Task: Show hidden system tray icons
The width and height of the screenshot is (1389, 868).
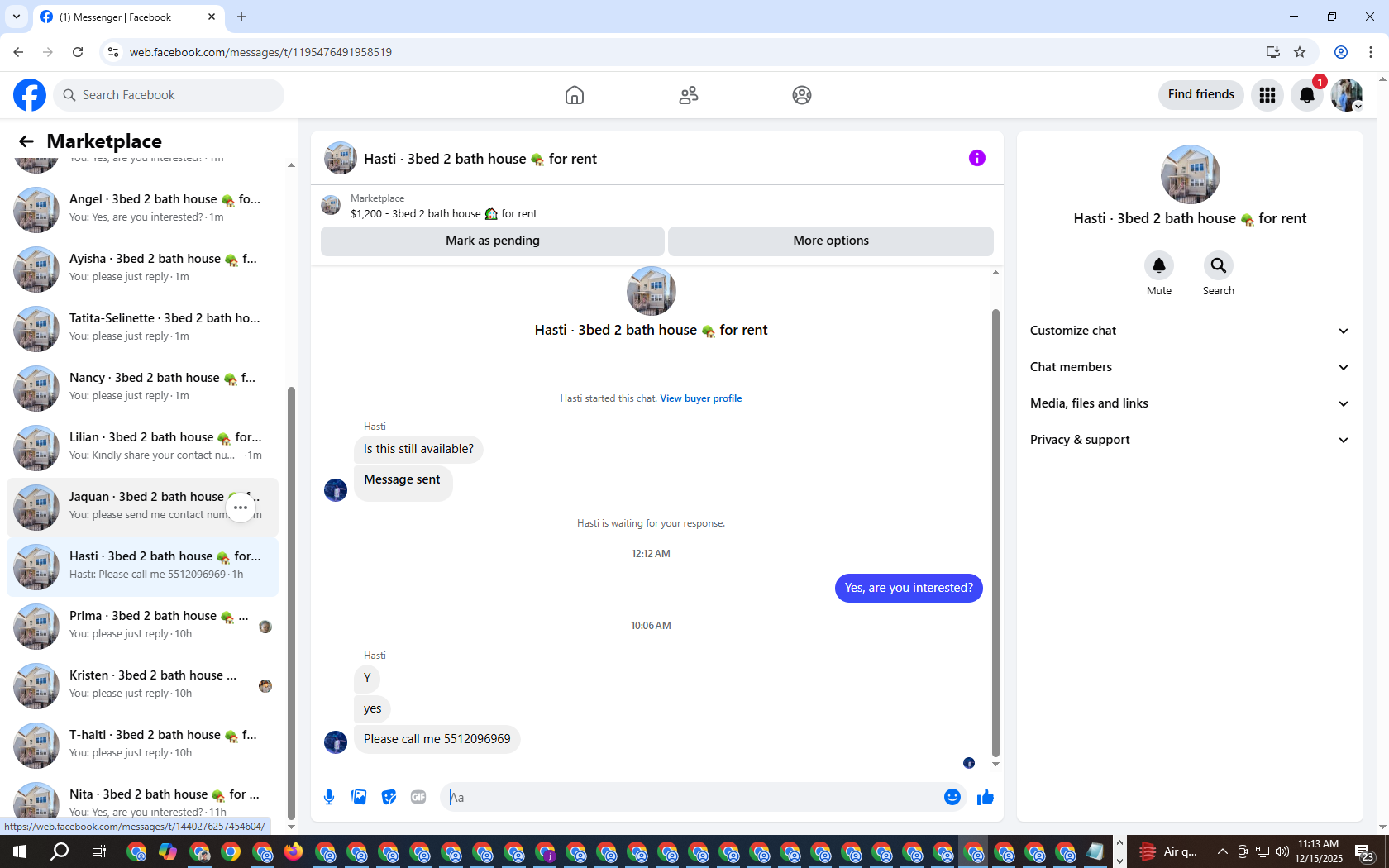Action: [x=1222, y=851]
